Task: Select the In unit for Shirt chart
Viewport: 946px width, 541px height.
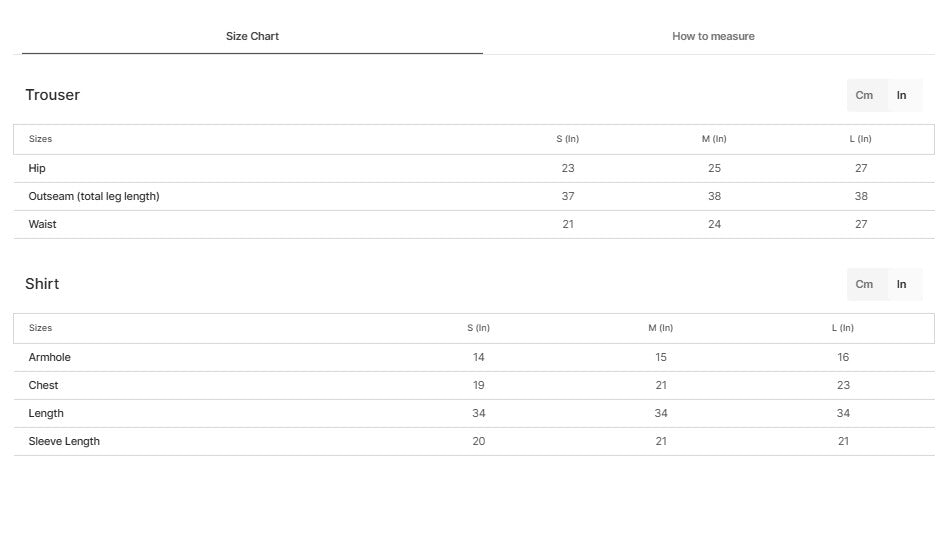Action: click(901, 284)
